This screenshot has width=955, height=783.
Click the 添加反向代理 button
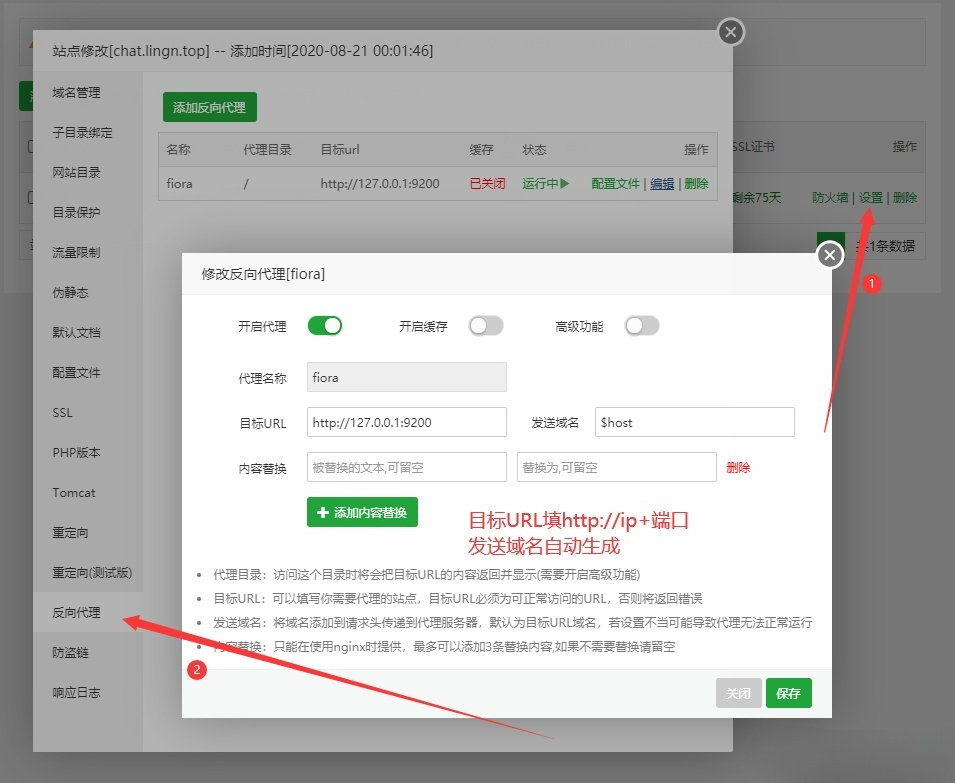click(x=209, y=106)
